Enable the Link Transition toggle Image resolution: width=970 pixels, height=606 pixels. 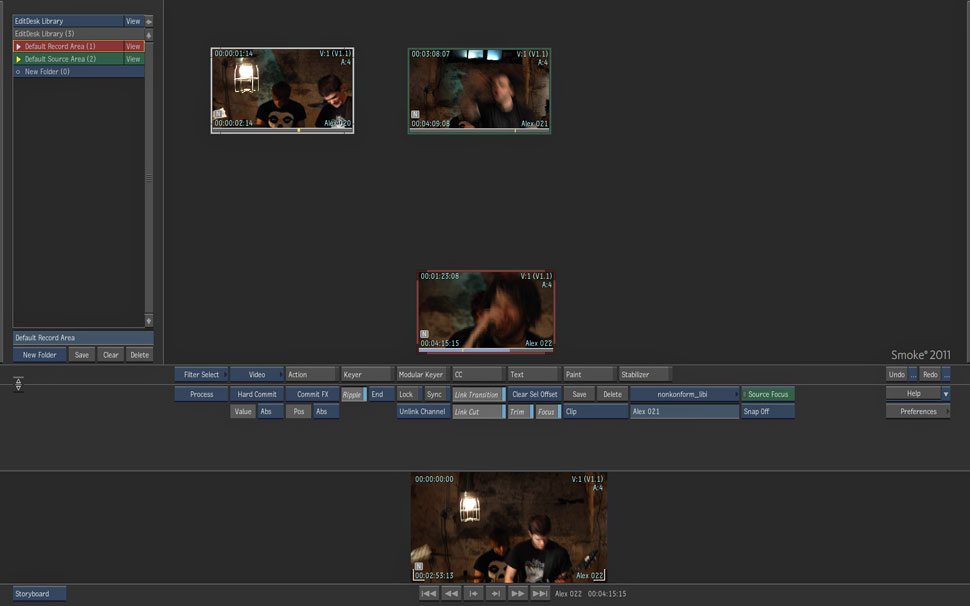coord(477,394)
